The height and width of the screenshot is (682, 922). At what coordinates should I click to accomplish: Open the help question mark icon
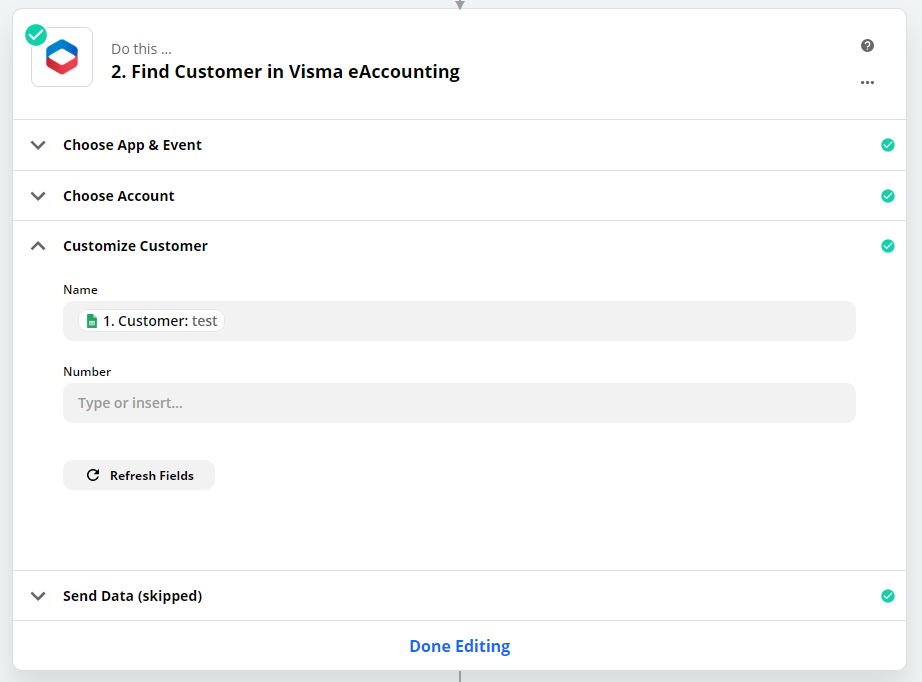pyautogui.click(x=867, y=46)
